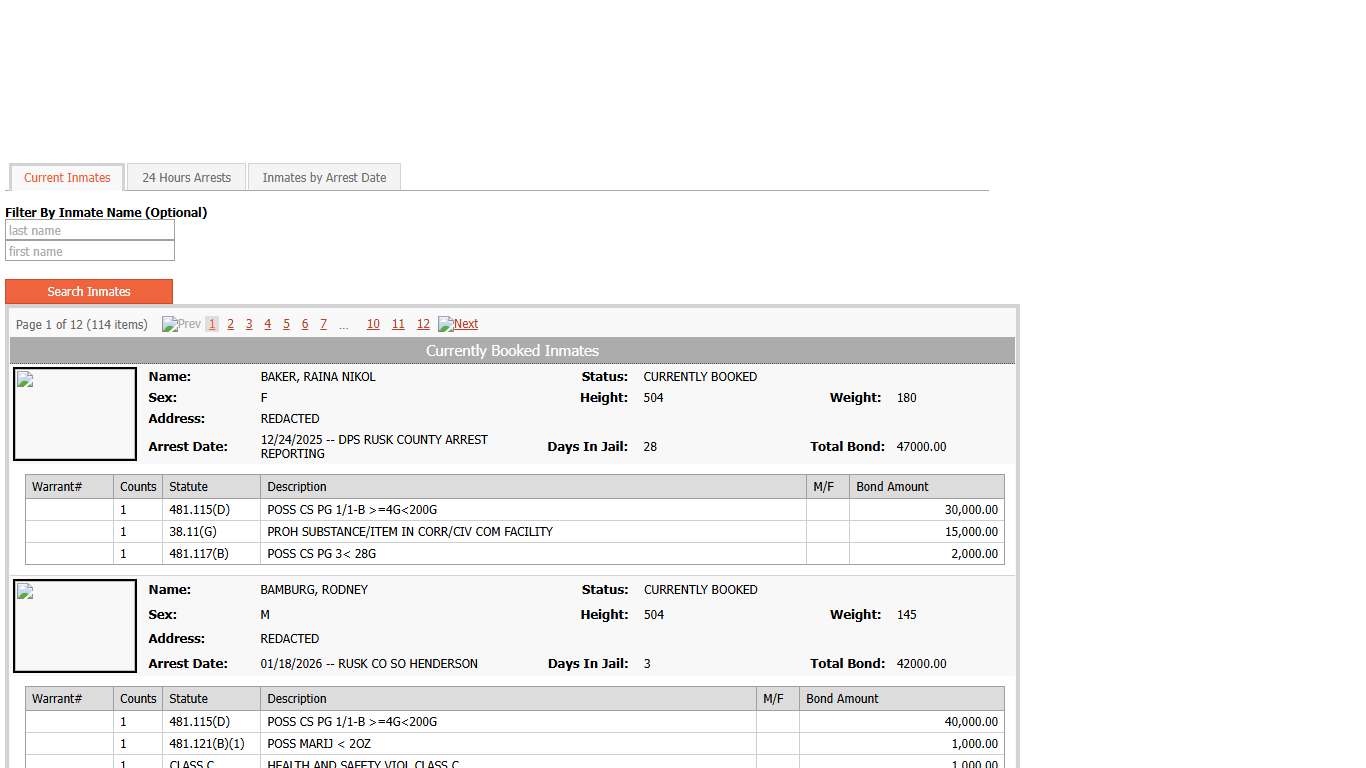Viewport: 1366px width, 768px height.
Task: Focus the last name filter field
Action: point(90,231)
